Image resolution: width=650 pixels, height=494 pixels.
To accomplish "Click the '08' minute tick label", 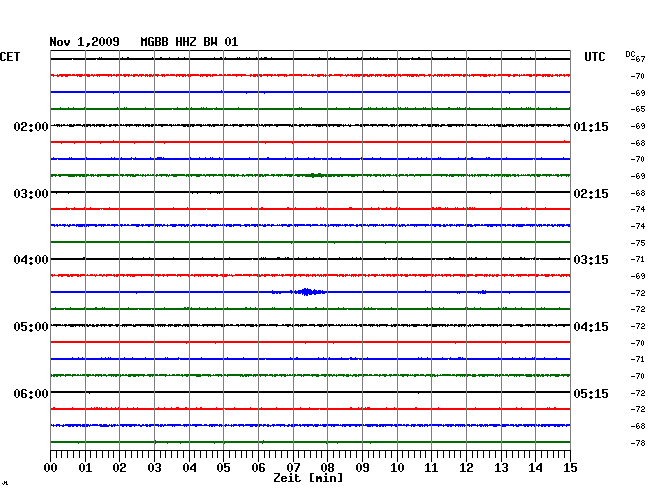I will 327,468.
